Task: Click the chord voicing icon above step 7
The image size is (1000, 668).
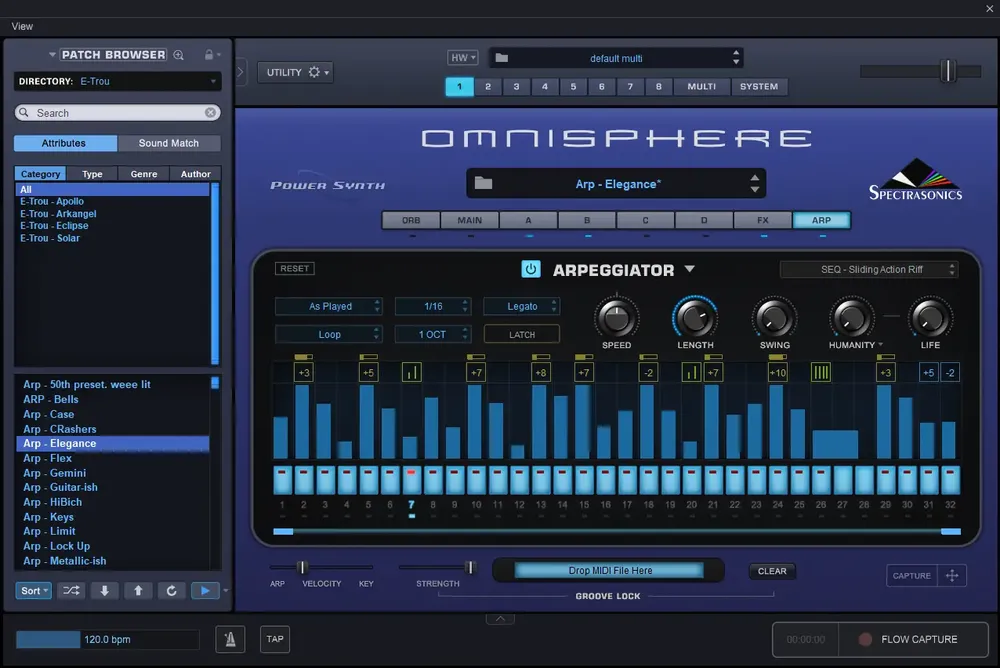Action: 411,372
